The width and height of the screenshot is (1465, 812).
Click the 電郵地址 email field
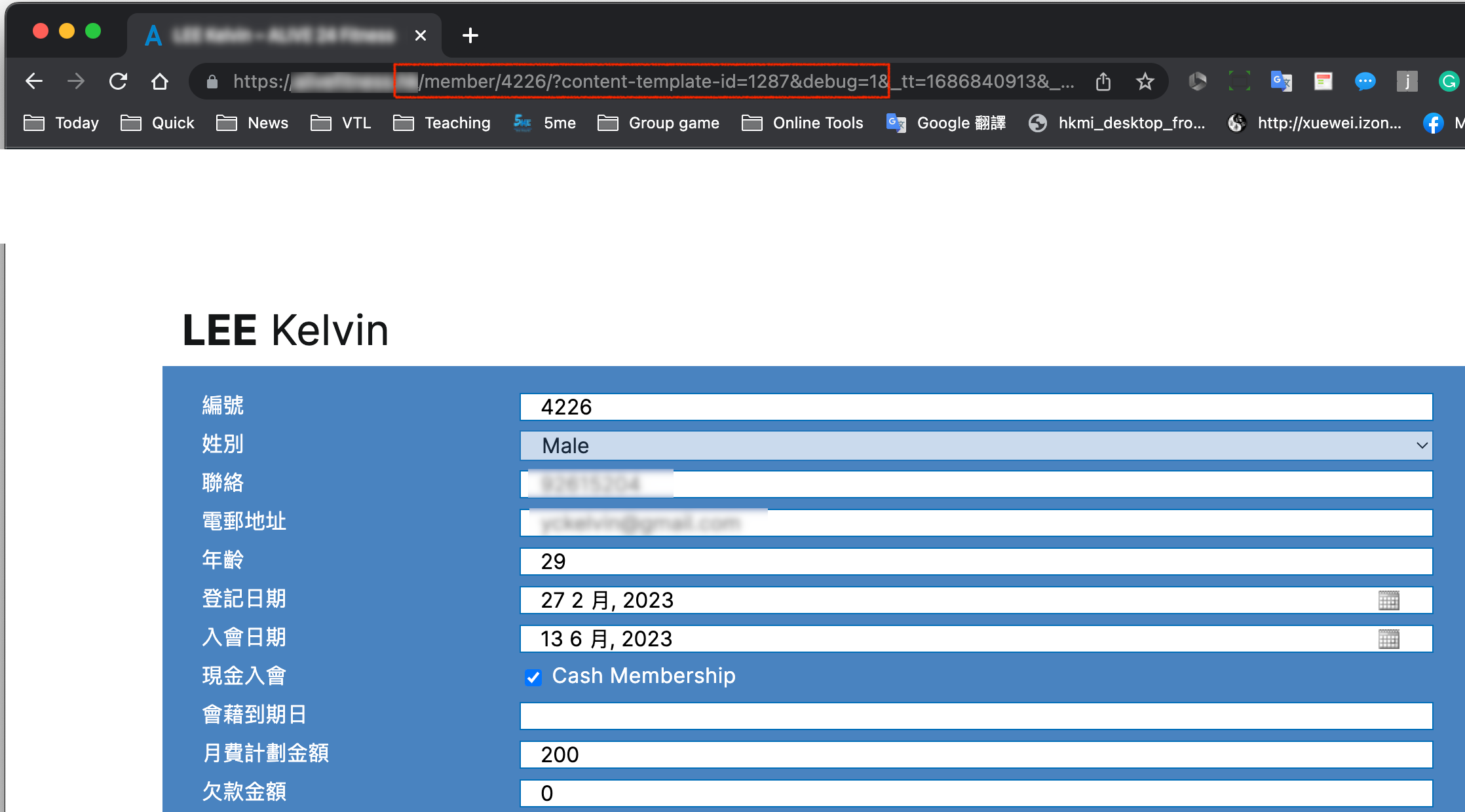[x=976, y=523]
